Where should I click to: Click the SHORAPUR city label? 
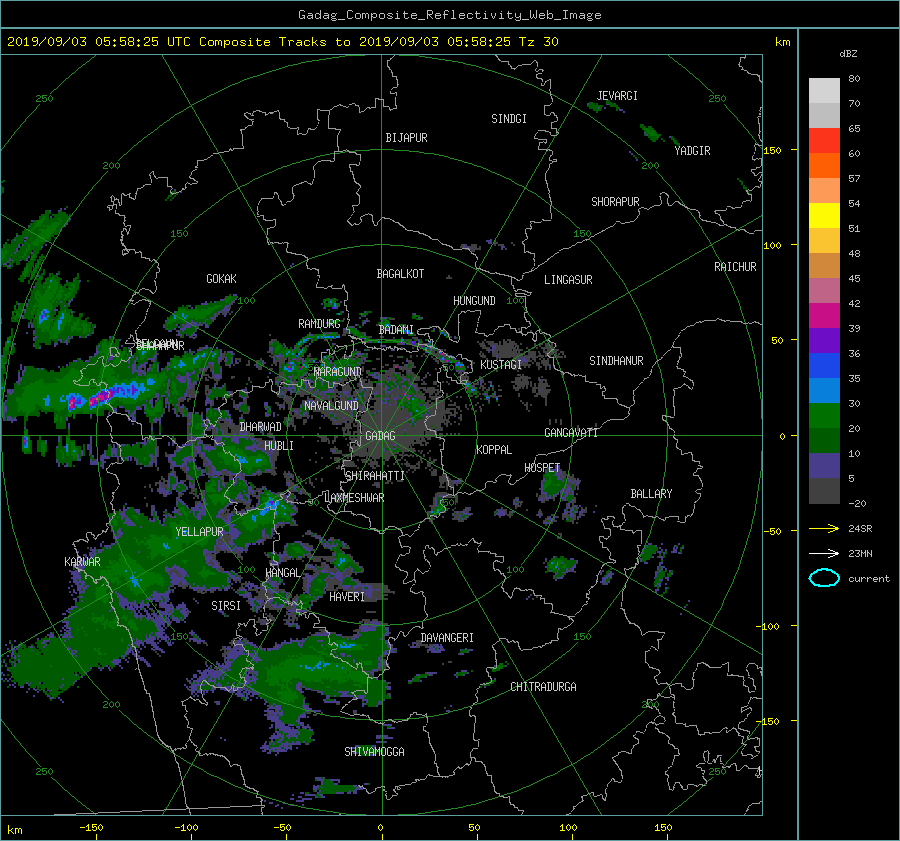pos(615,202)
